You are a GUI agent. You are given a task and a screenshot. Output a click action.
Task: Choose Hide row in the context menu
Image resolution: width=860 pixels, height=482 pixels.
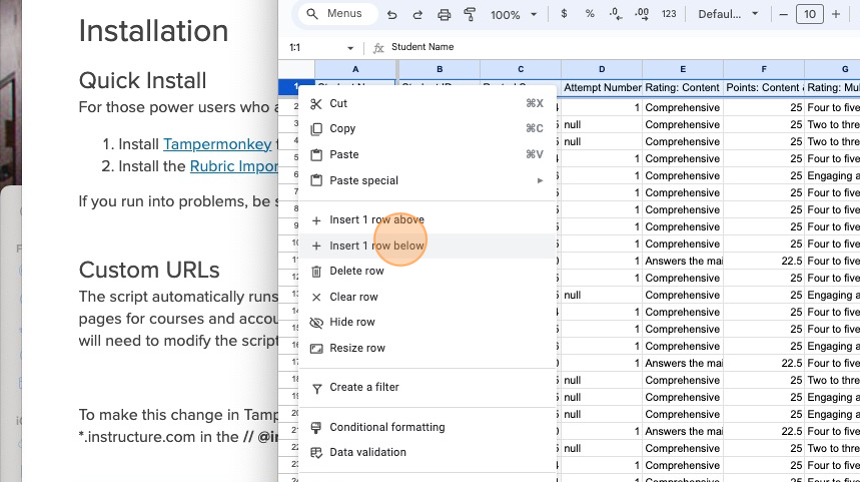(x=352, y=322)
